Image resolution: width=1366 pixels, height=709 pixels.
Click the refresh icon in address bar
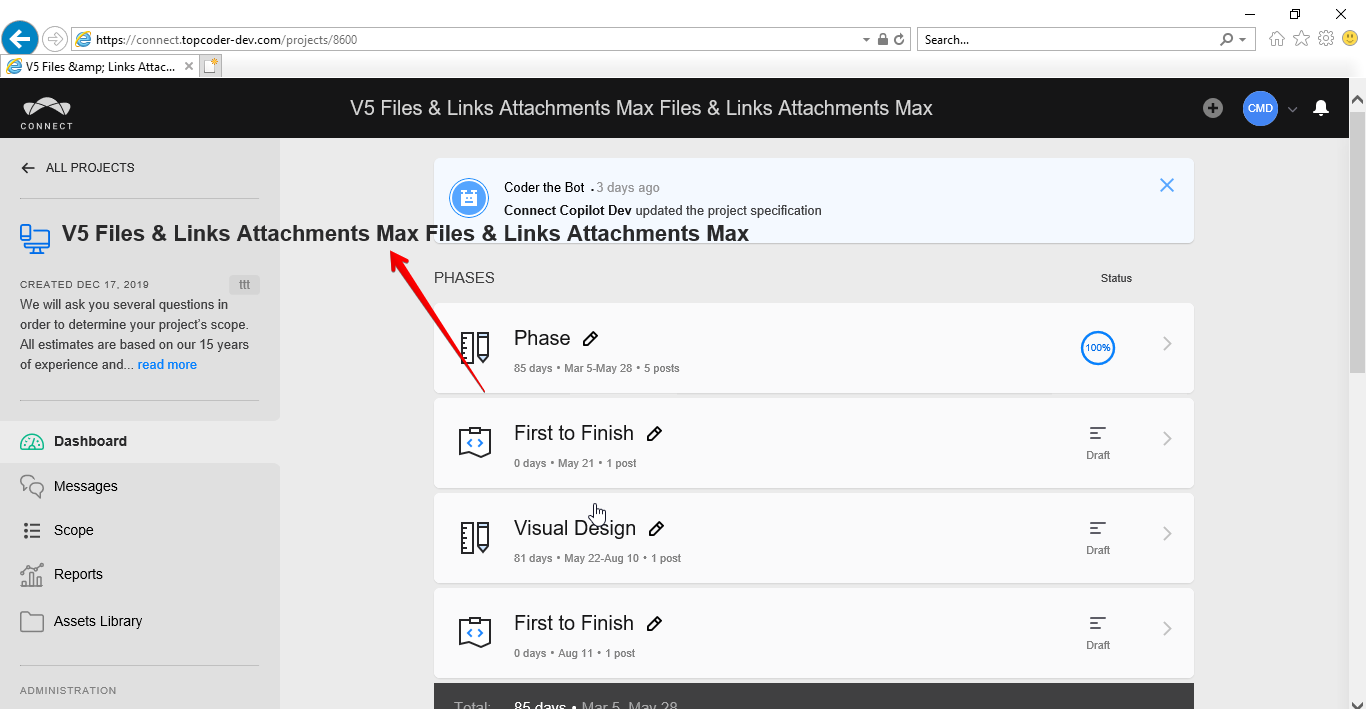(x=899, y=40)
